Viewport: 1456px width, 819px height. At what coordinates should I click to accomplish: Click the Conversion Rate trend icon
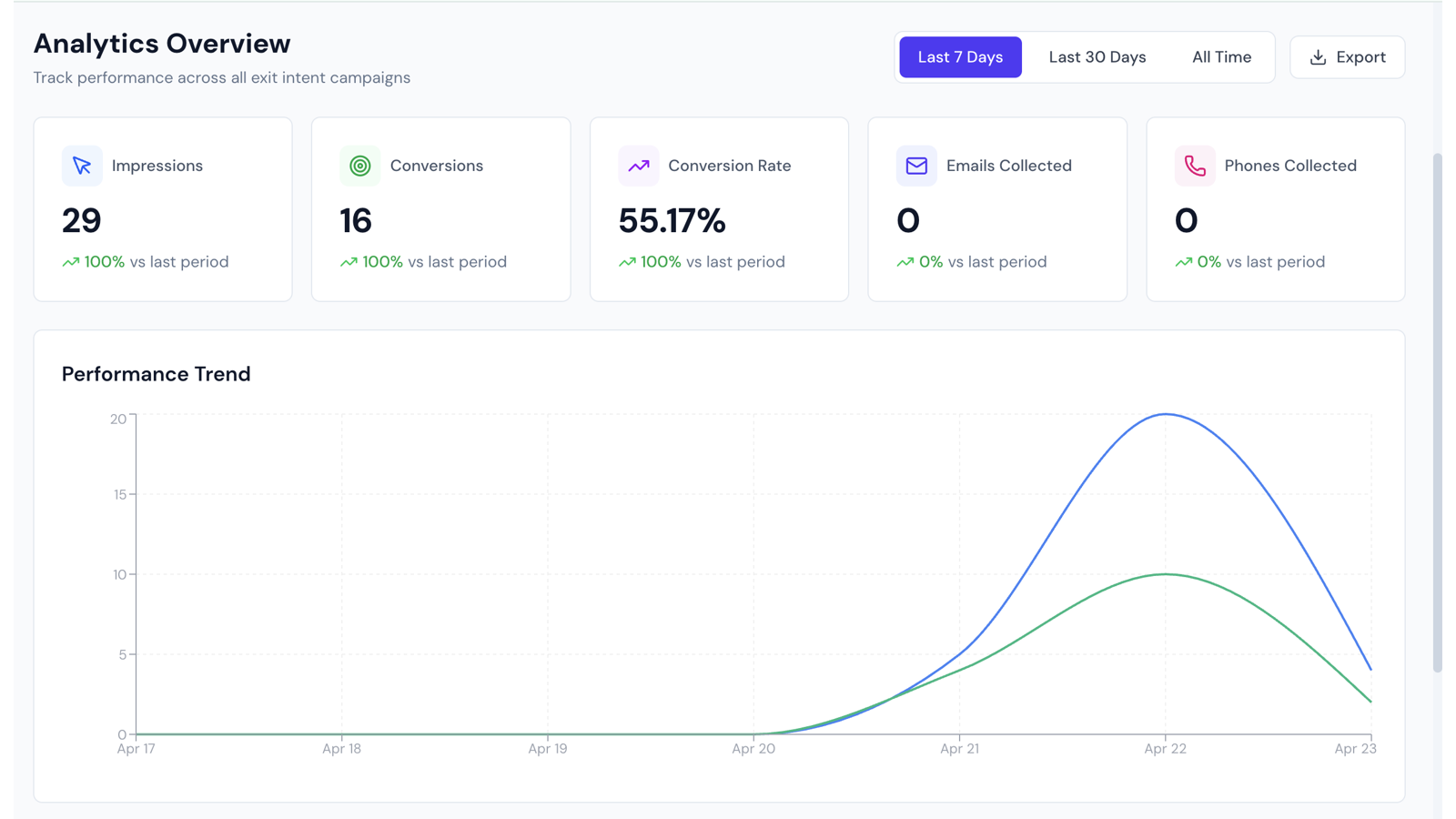click(639, 166)
